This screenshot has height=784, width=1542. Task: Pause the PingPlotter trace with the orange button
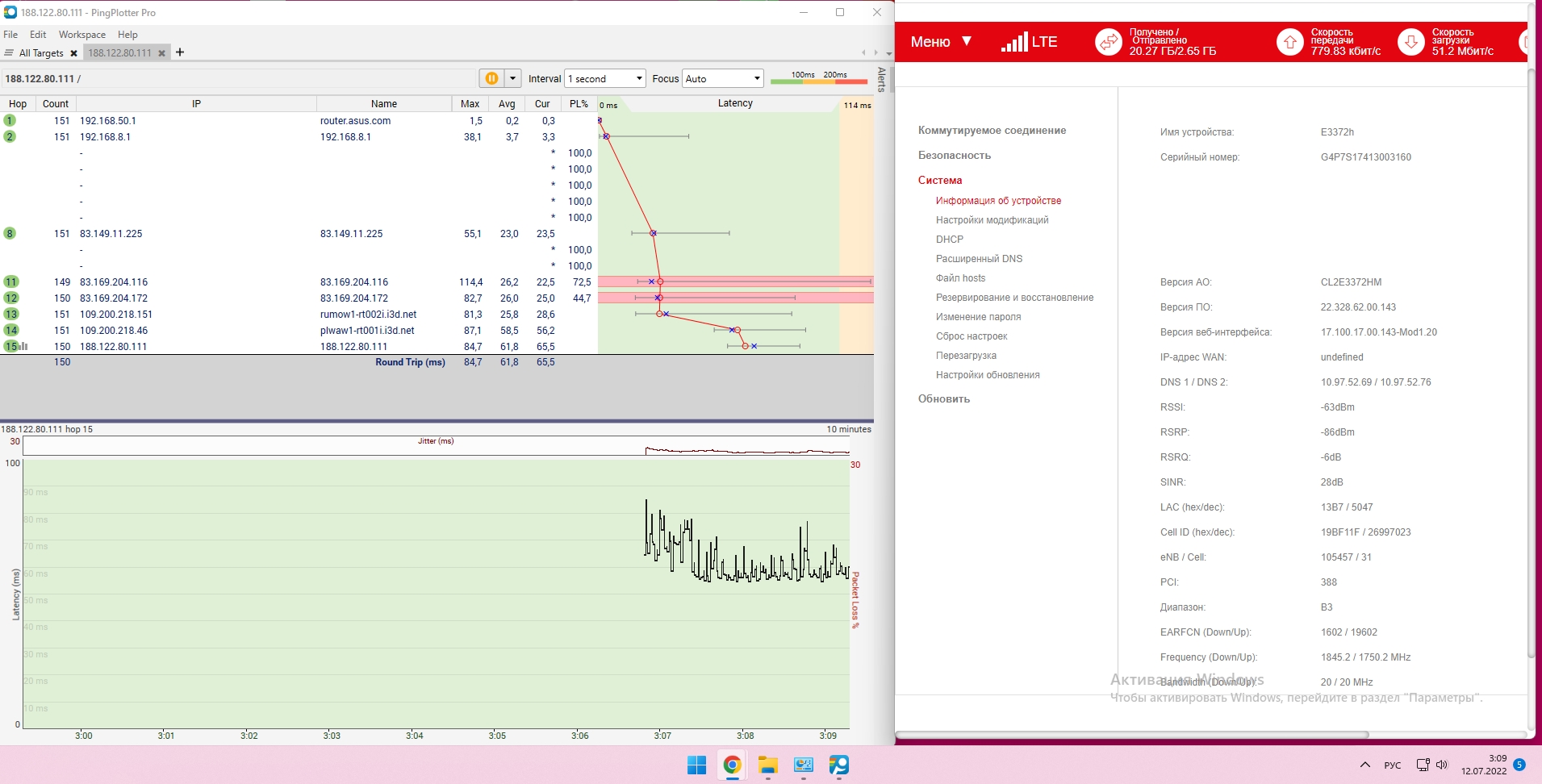[491, 78]
